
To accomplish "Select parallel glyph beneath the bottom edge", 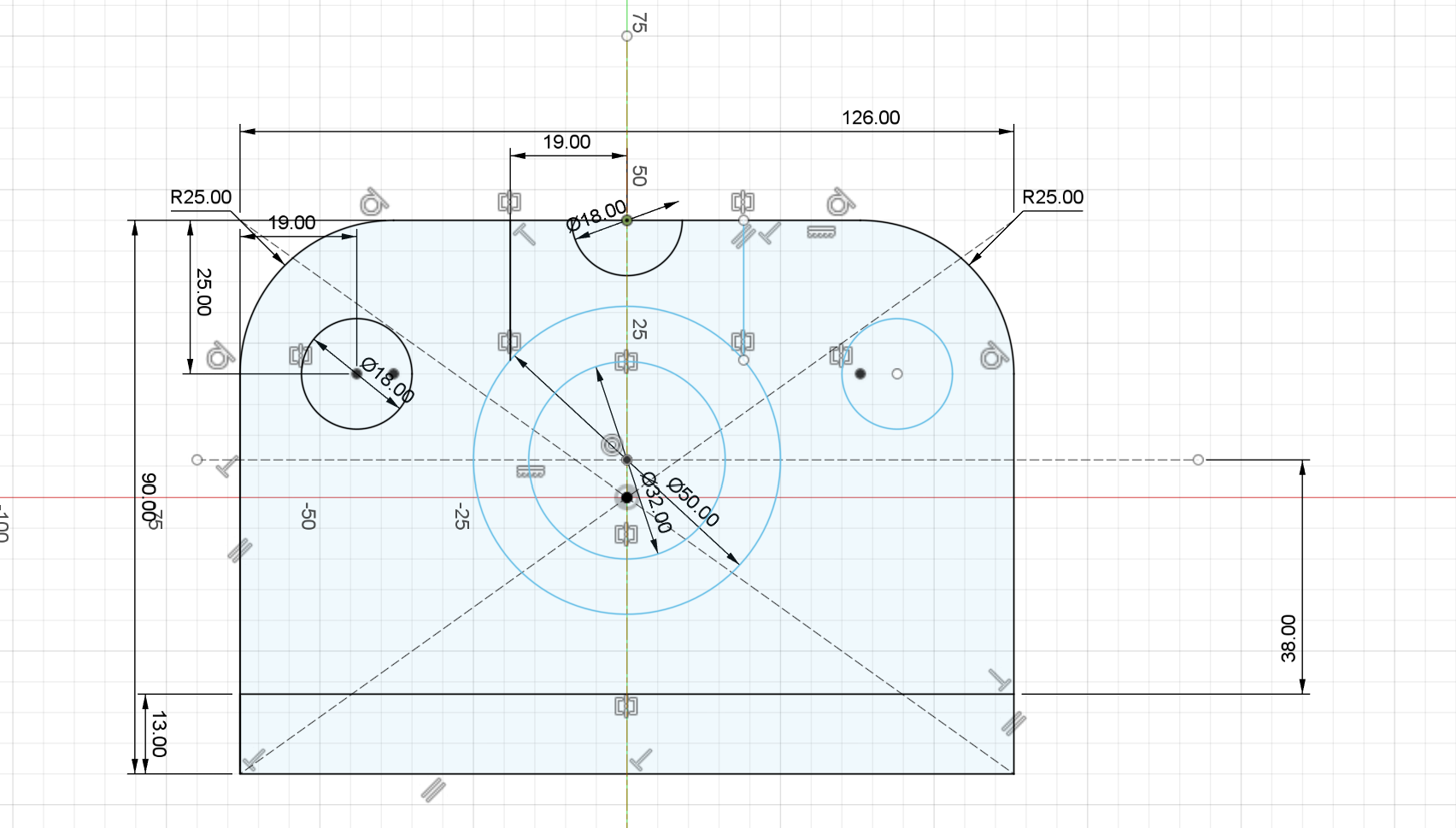I will (433, 790).
